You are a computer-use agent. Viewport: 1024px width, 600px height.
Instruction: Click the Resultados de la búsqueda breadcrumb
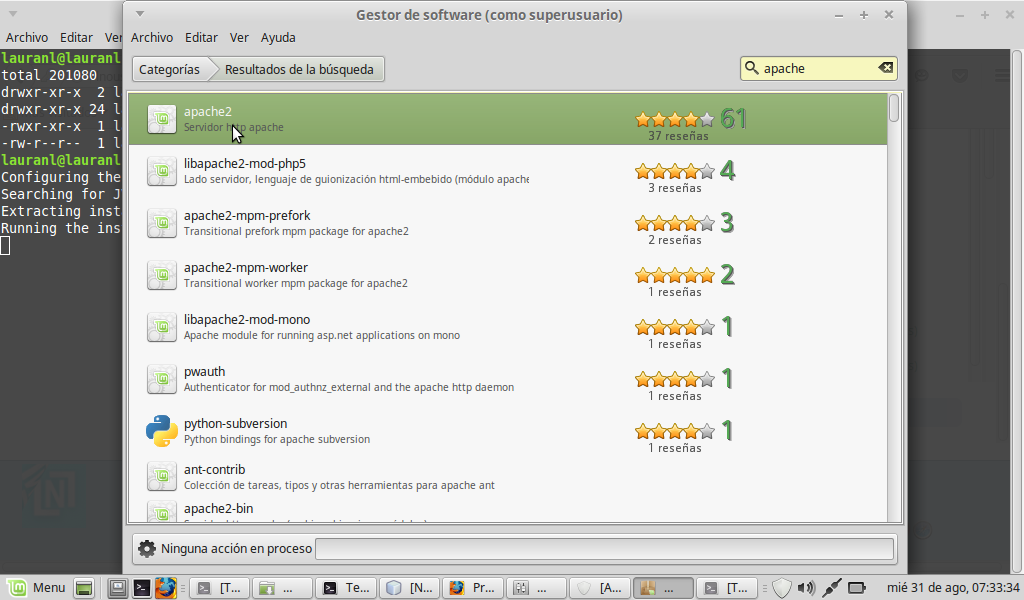(299, 69)
